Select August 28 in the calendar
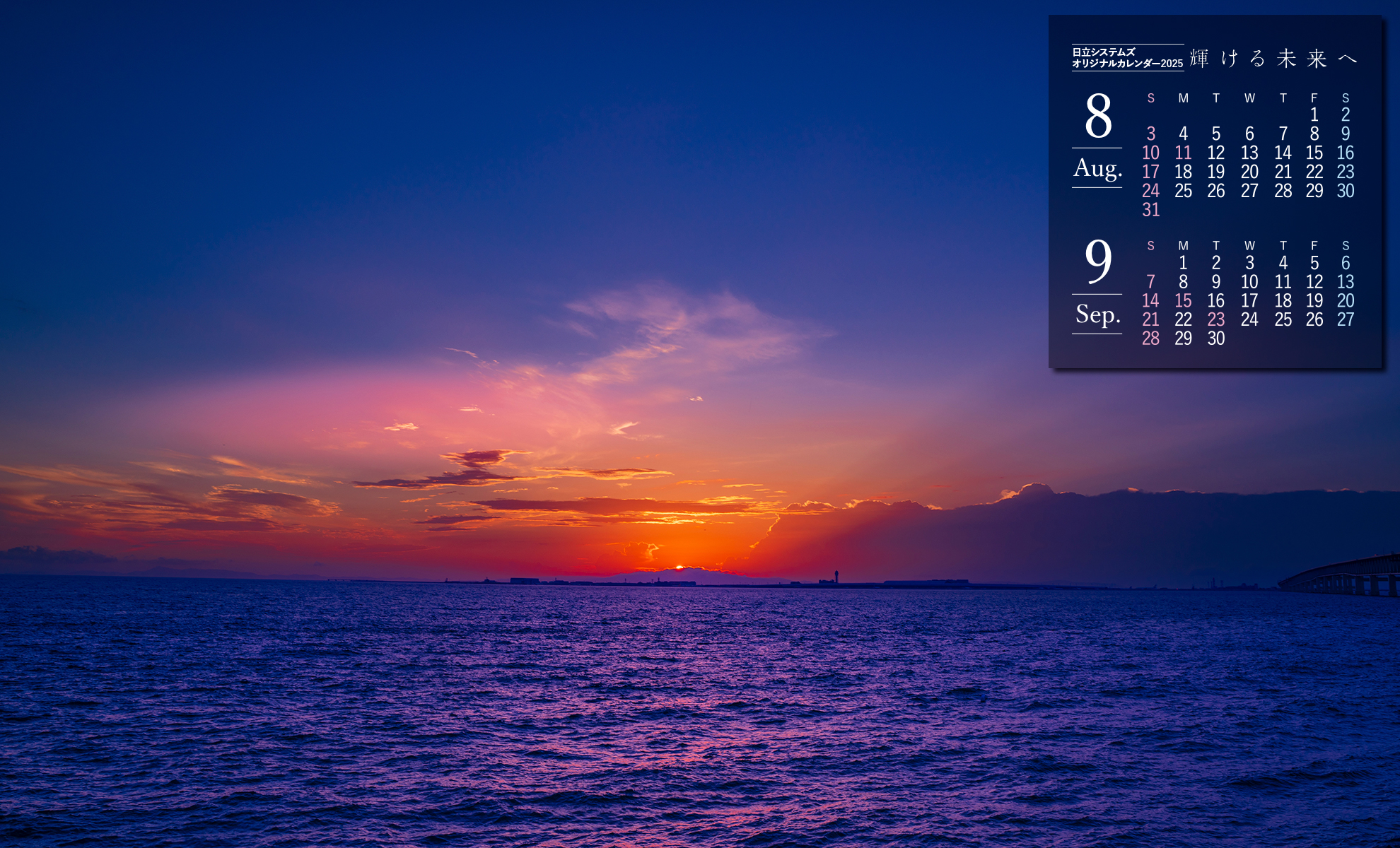Image resolution: width=1400 pixels, height=848 pixels. point(1283,191)
